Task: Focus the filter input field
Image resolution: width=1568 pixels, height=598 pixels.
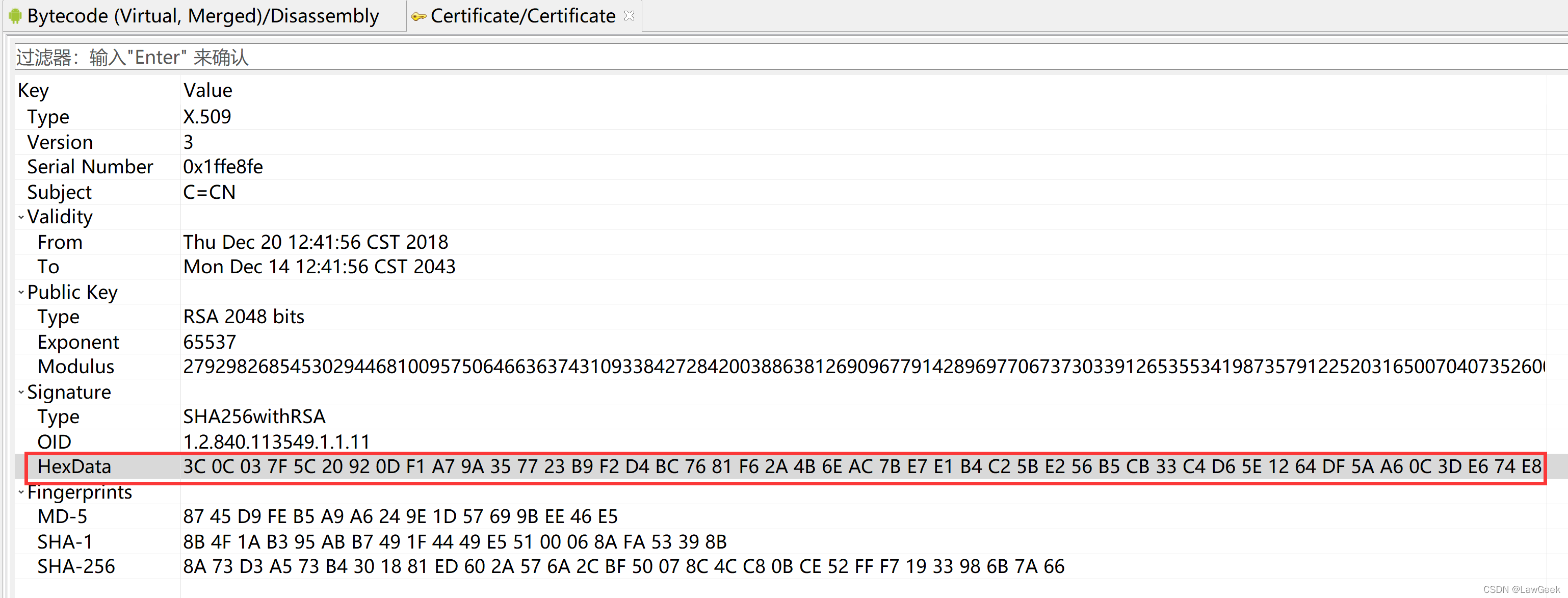Action: 791,57
